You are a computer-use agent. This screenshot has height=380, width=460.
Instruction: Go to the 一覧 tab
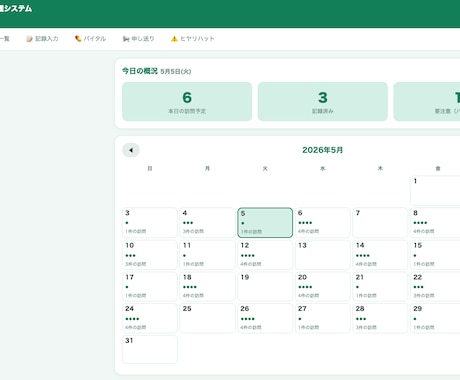tap(5, 39)
